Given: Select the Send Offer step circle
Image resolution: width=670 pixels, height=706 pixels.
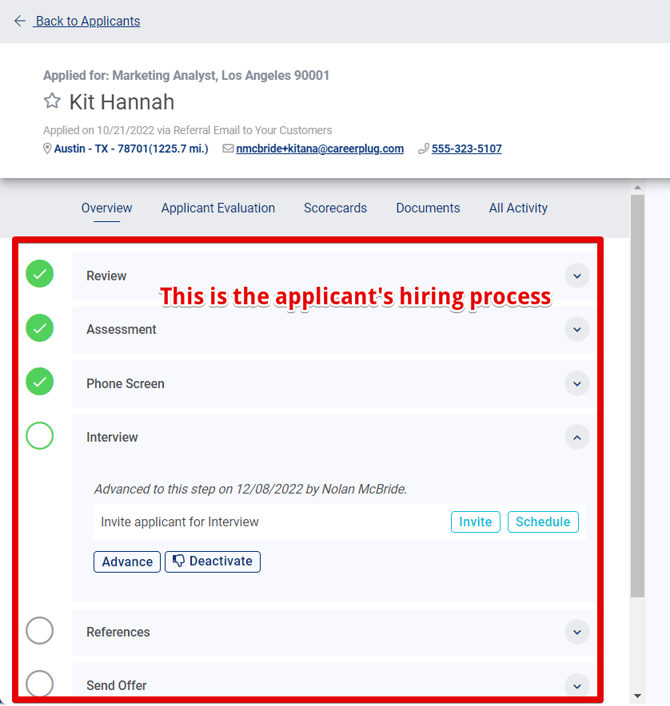Looking at the screenshot, I should click(40, 684).
